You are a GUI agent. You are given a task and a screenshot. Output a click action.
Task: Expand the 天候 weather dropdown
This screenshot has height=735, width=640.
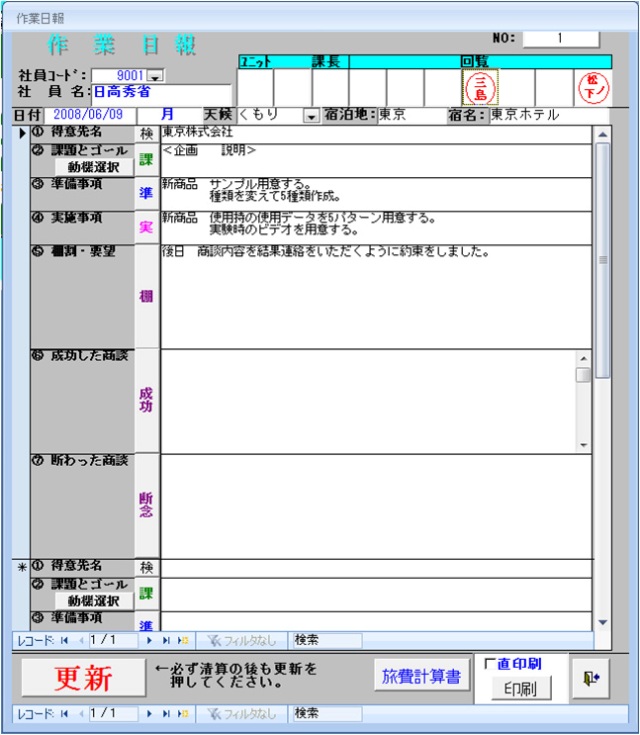(x=310, y=115)
